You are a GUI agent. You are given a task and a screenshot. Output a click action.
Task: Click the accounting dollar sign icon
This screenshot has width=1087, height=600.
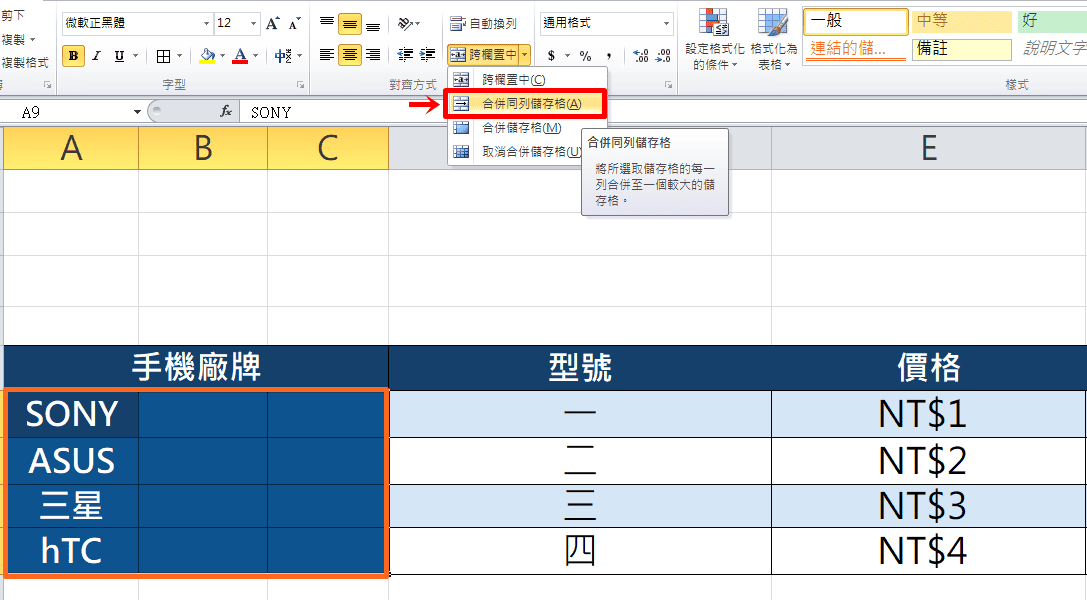551,55
